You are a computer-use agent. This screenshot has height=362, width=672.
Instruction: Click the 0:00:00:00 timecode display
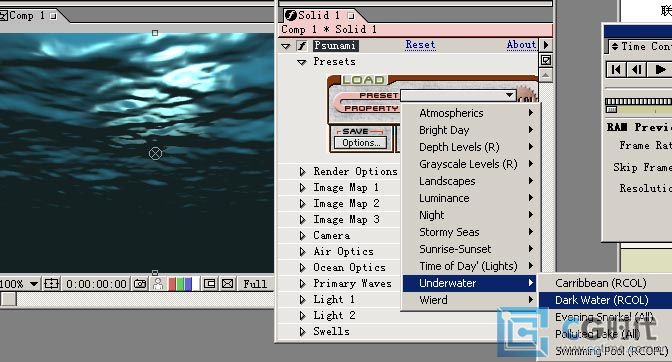pos(96,284)
